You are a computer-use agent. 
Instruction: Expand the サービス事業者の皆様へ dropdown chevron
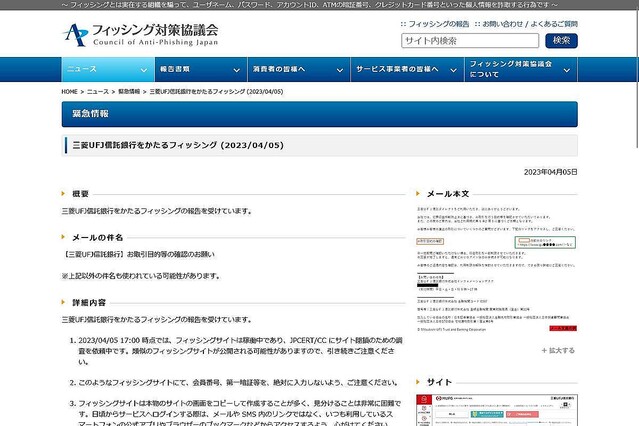coord(453,70)
